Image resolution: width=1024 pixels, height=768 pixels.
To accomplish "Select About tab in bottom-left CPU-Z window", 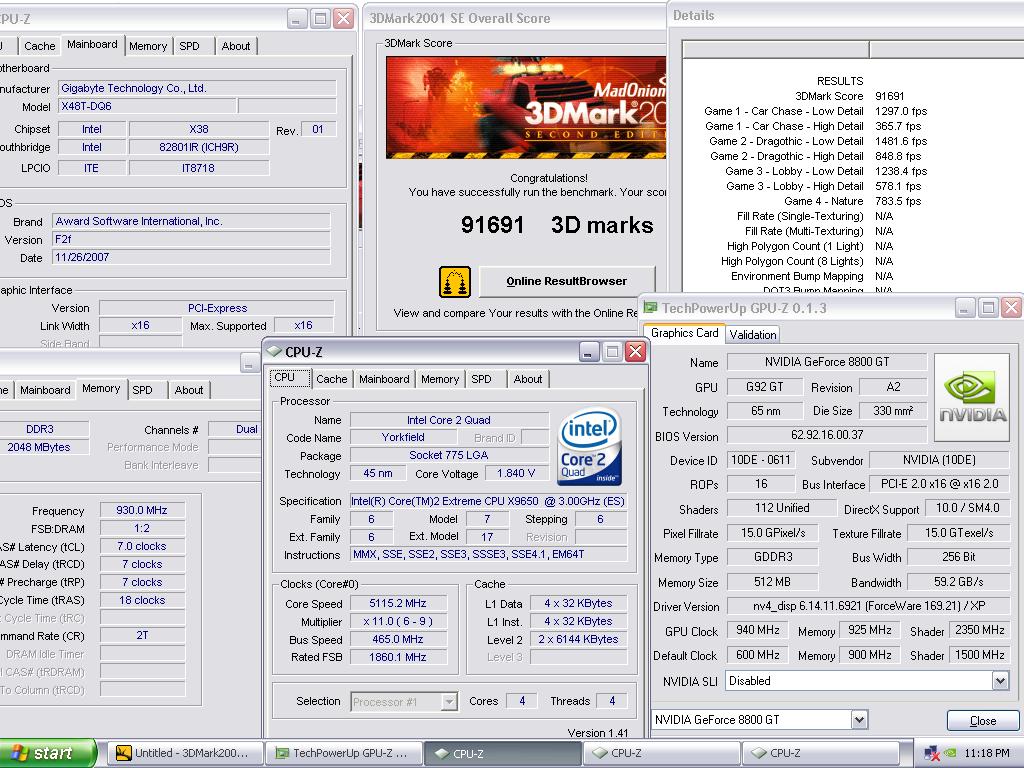I will pos(189,390).
